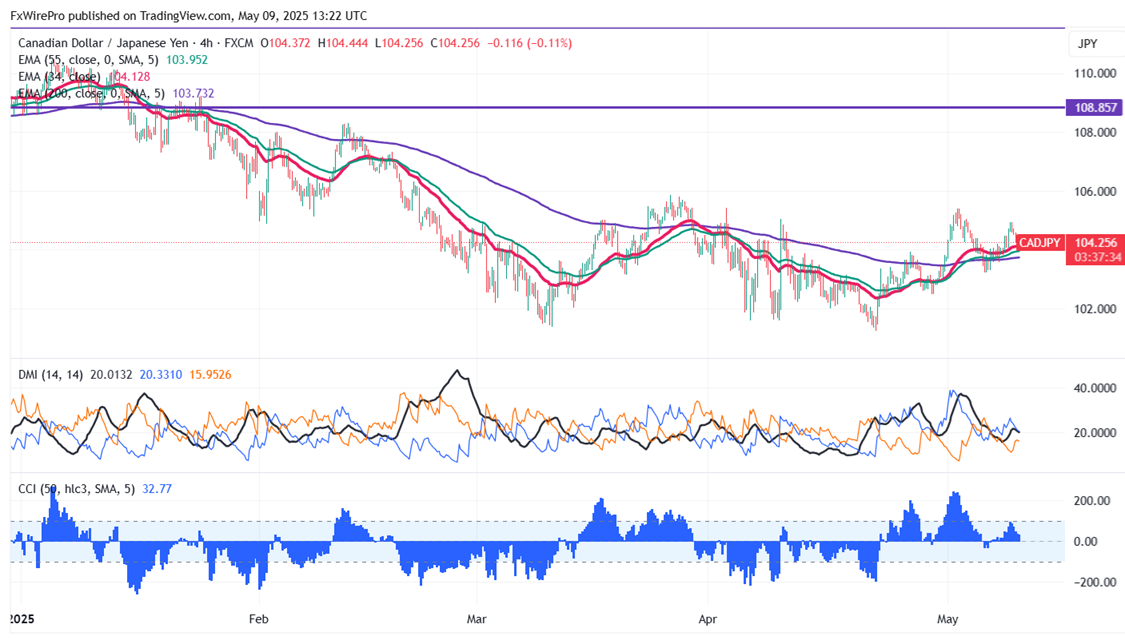The image size is (1125, 640).
Task: Click the JPY currency label button
Action: click(1088, 44)
